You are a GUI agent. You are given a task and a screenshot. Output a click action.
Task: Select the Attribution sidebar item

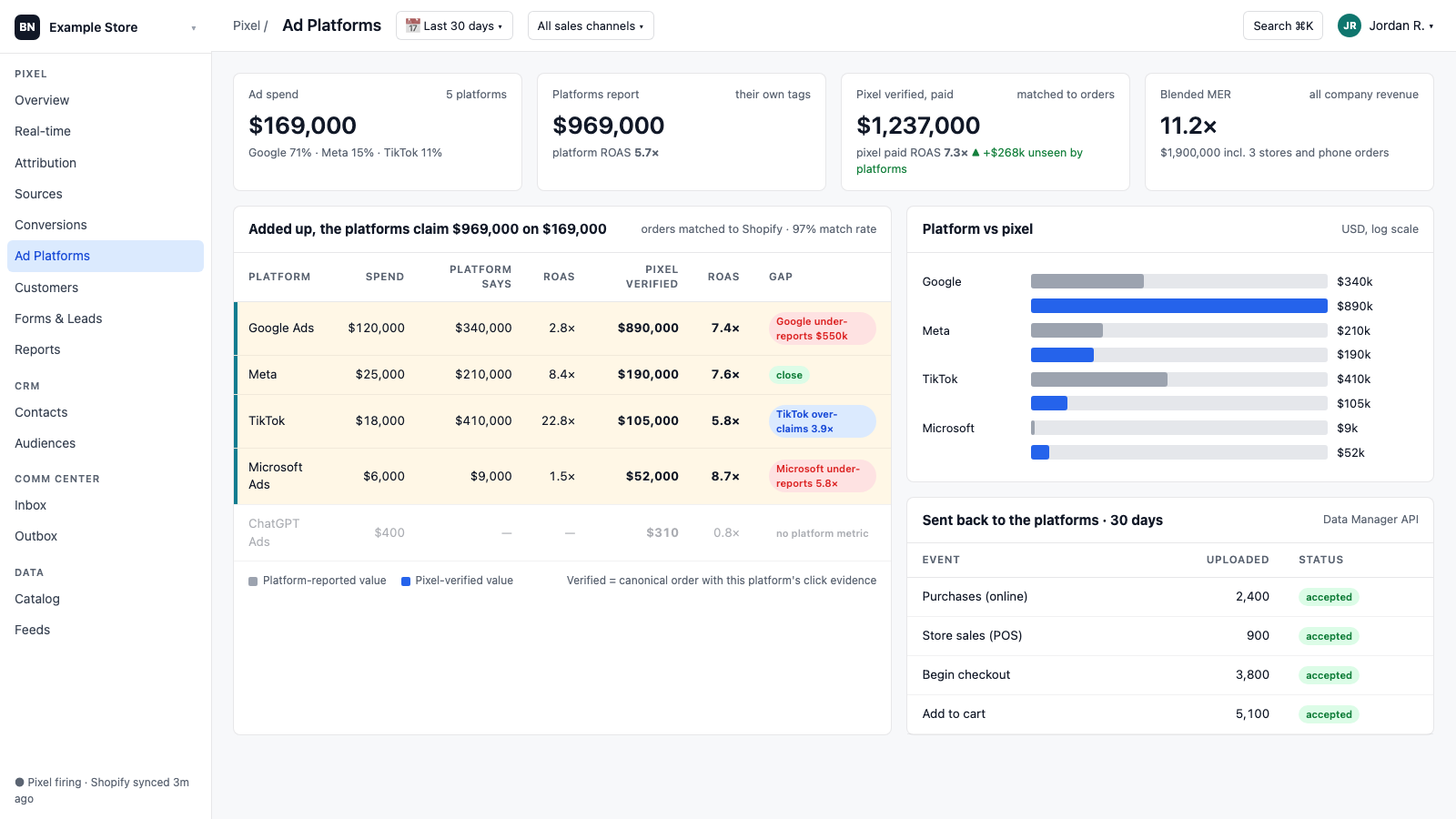(106, 163)
